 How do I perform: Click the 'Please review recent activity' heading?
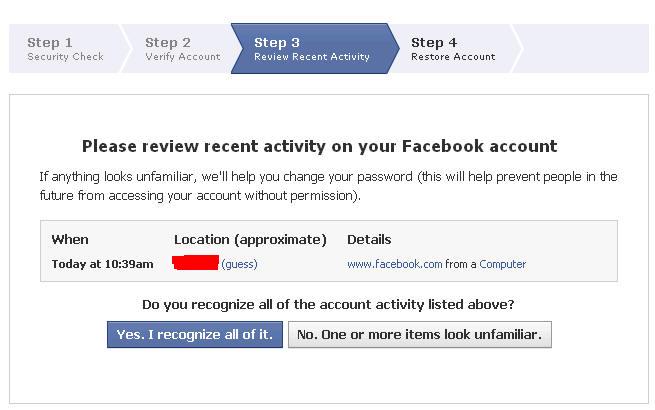click(320, 146)
